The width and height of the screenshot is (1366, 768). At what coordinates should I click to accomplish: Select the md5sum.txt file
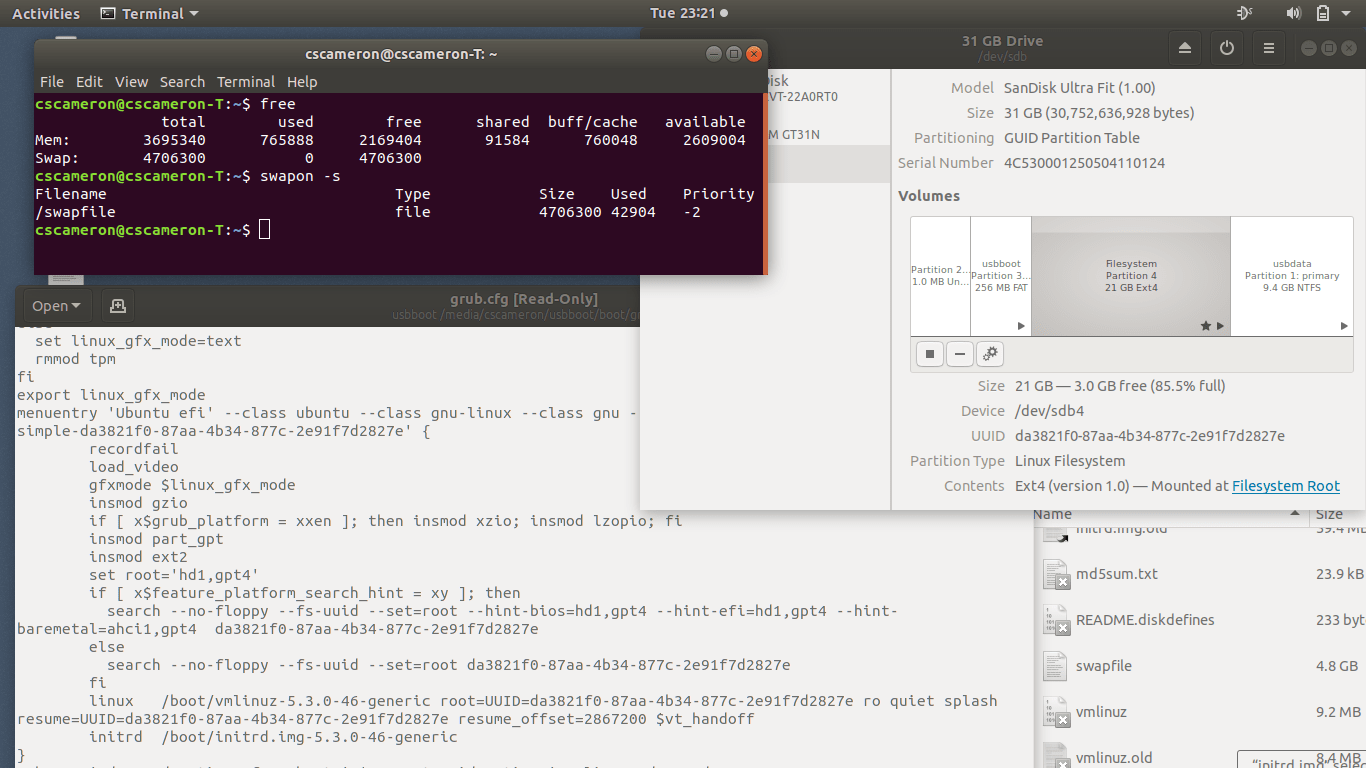[1116, 574]
